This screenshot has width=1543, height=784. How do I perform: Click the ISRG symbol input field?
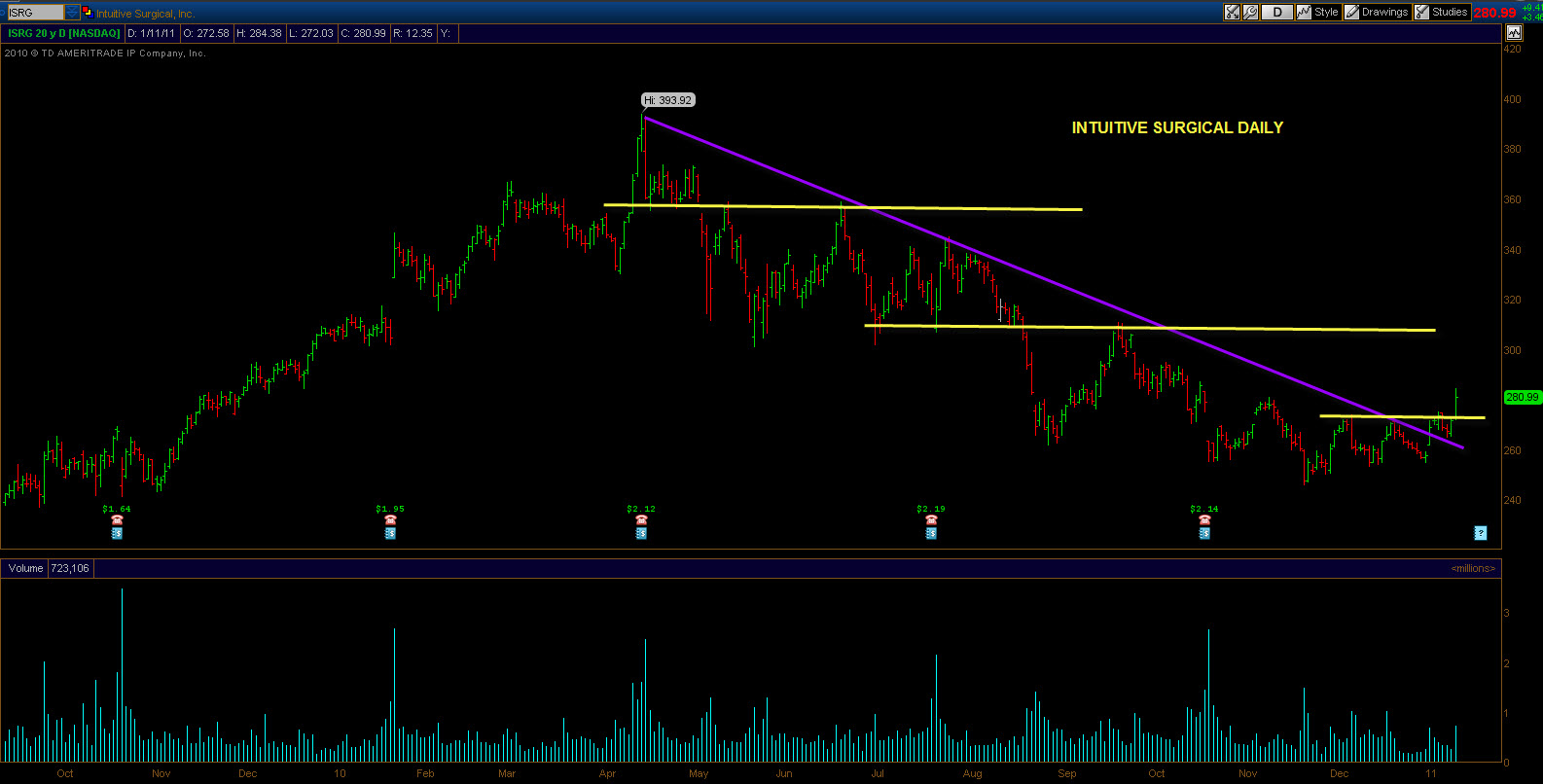[36, 13]
